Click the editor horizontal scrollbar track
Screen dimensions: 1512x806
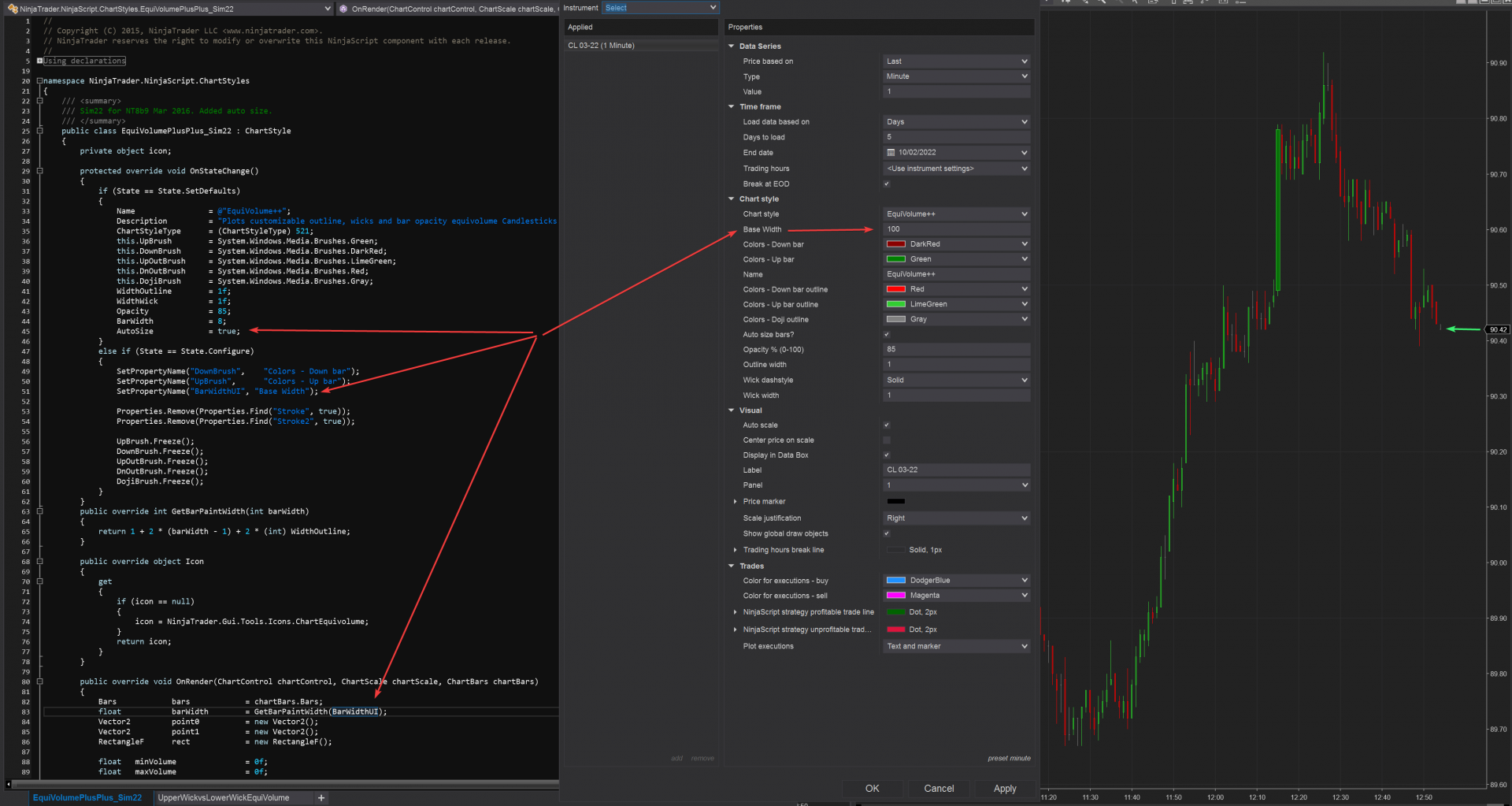(x=285, y=784)
